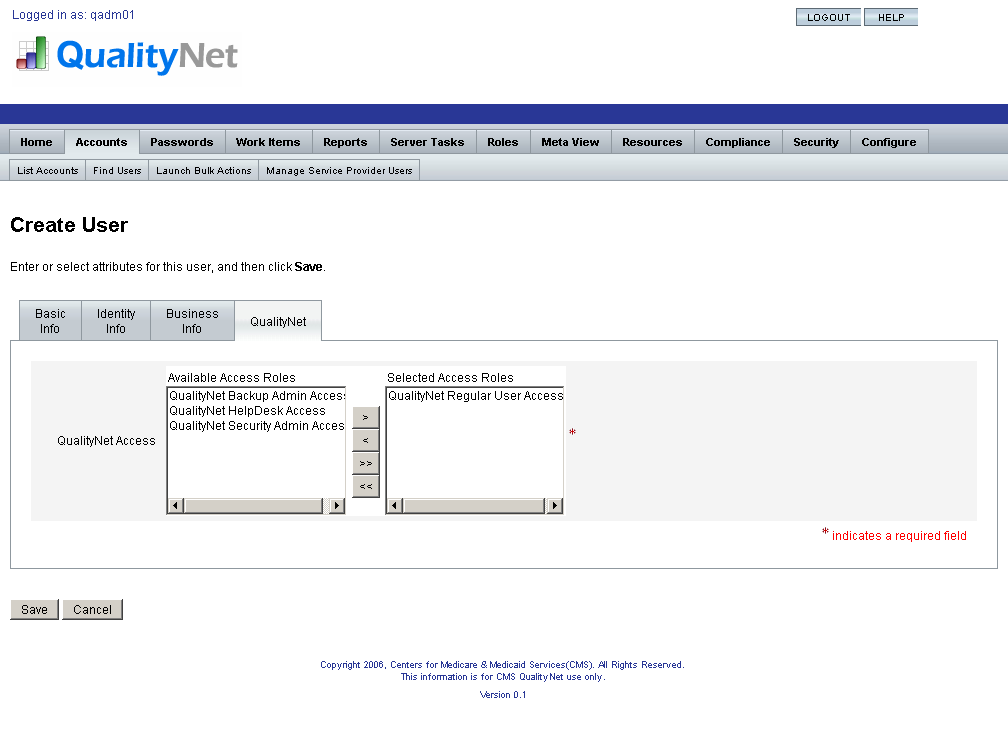Click 'Version 0.1' footer text
This screenshot has width=1008, height=731.
click(x=503, y=695)
